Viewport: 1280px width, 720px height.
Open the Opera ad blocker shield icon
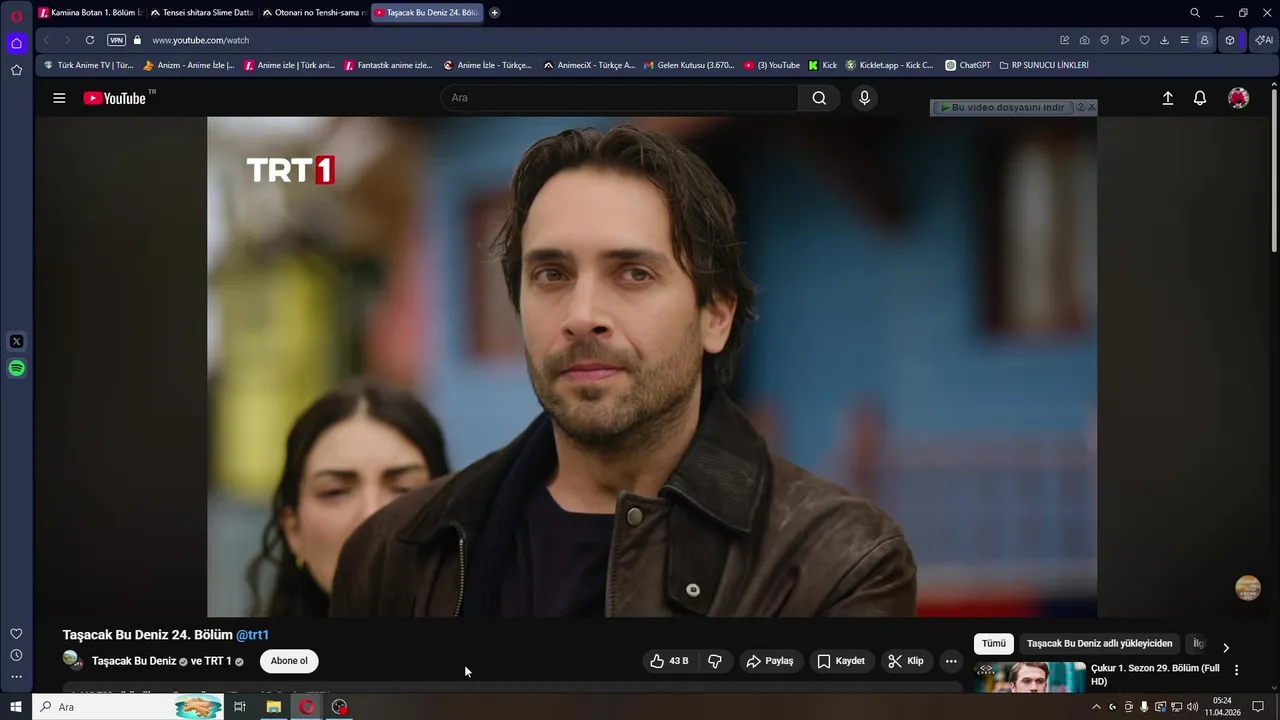1105,40
